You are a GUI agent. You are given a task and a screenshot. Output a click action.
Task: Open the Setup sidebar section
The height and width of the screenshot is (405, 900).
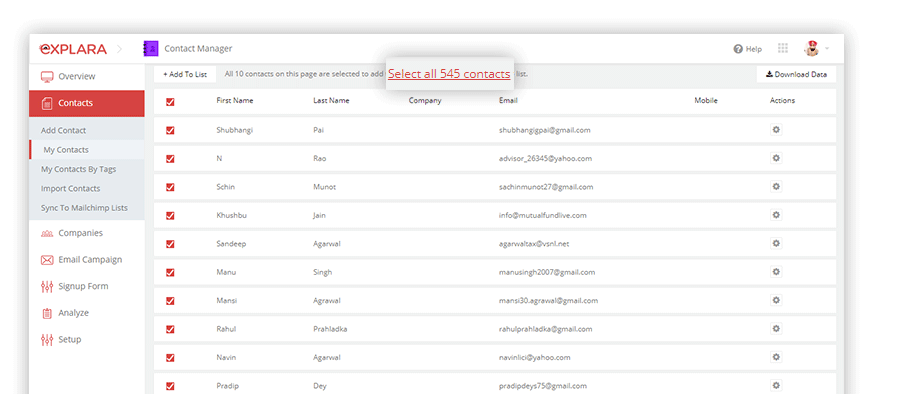point(87,339)
